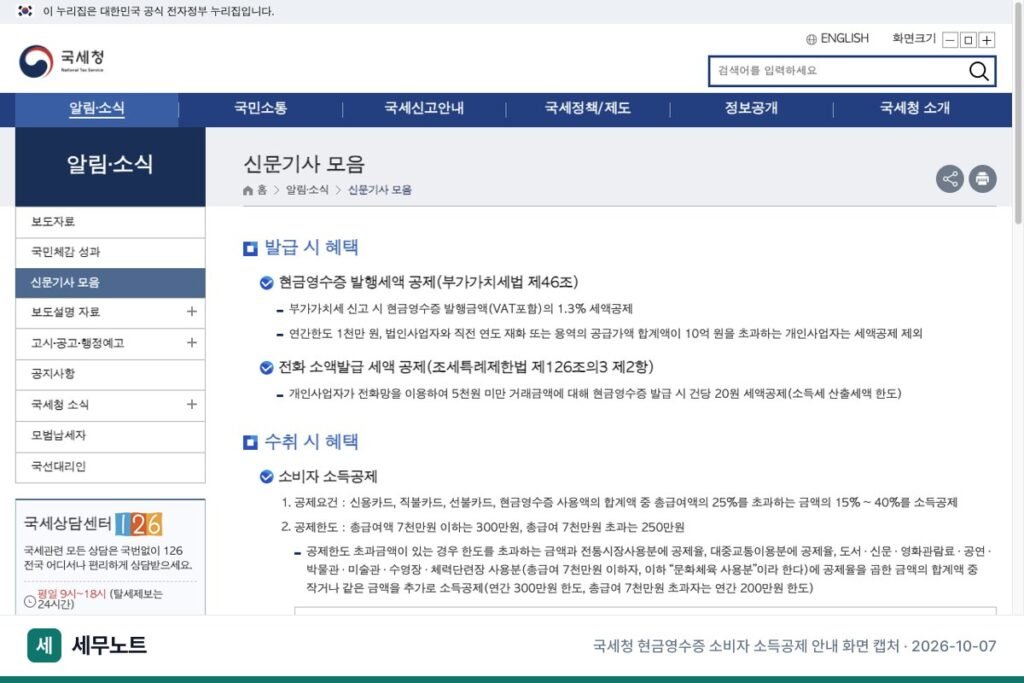The width and height of the screenshot is (1024, 683).
Task: Click the 건당 20원 세액공제 bullet line
Action: click(595, 394)
